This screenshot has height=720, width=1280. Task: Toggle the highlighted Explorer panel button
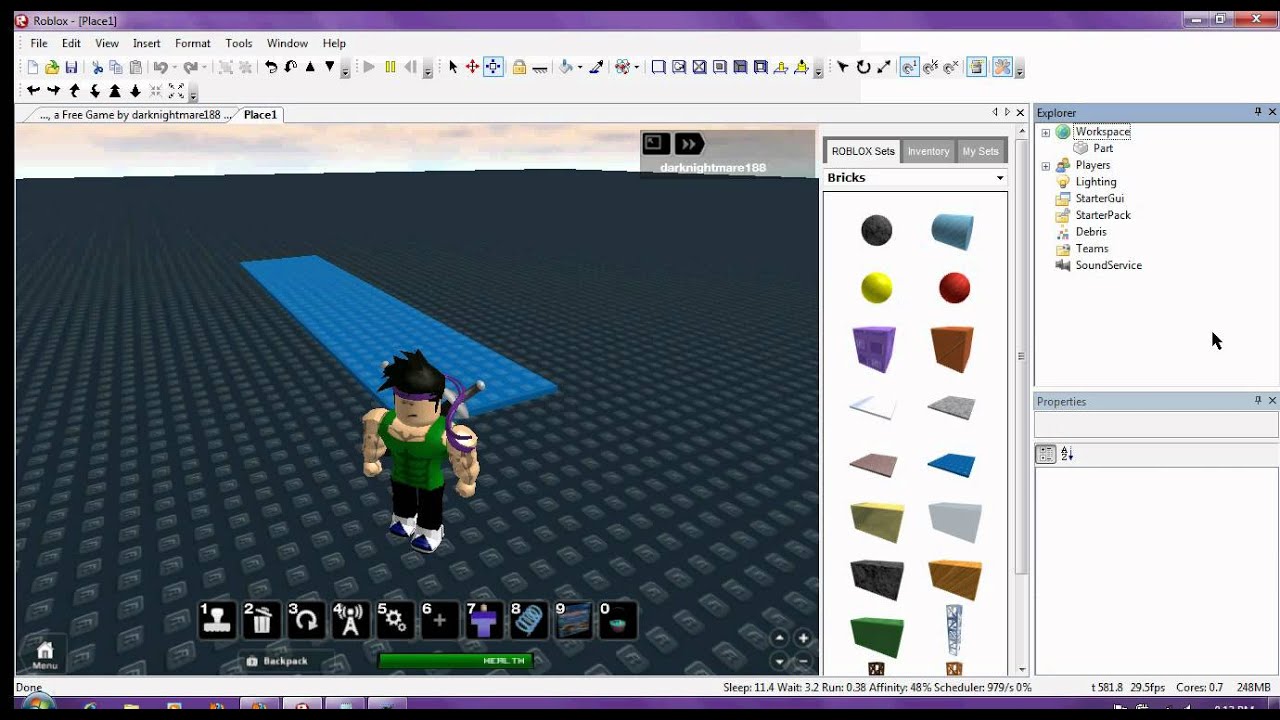click(977, 67)
